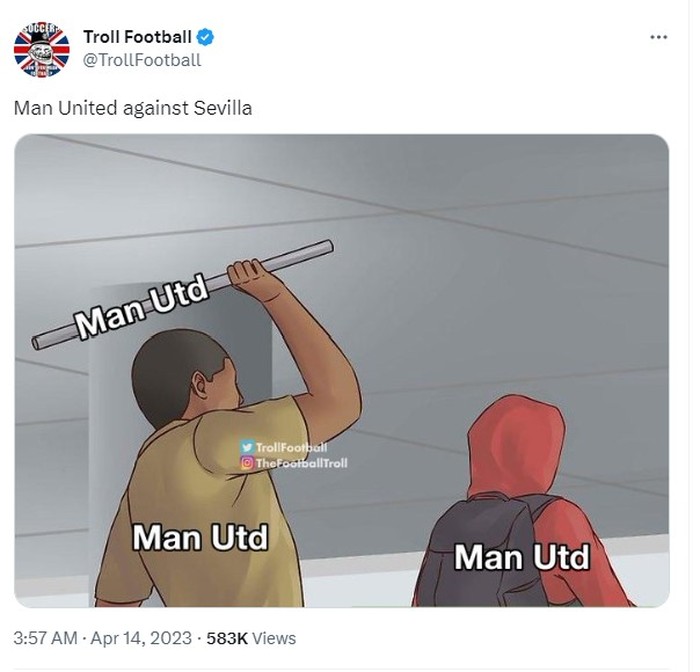Click the 'Man Utd' label on yellow shirt
The width and height of the screenshot is (700, 672).
(x=200, y=537)
